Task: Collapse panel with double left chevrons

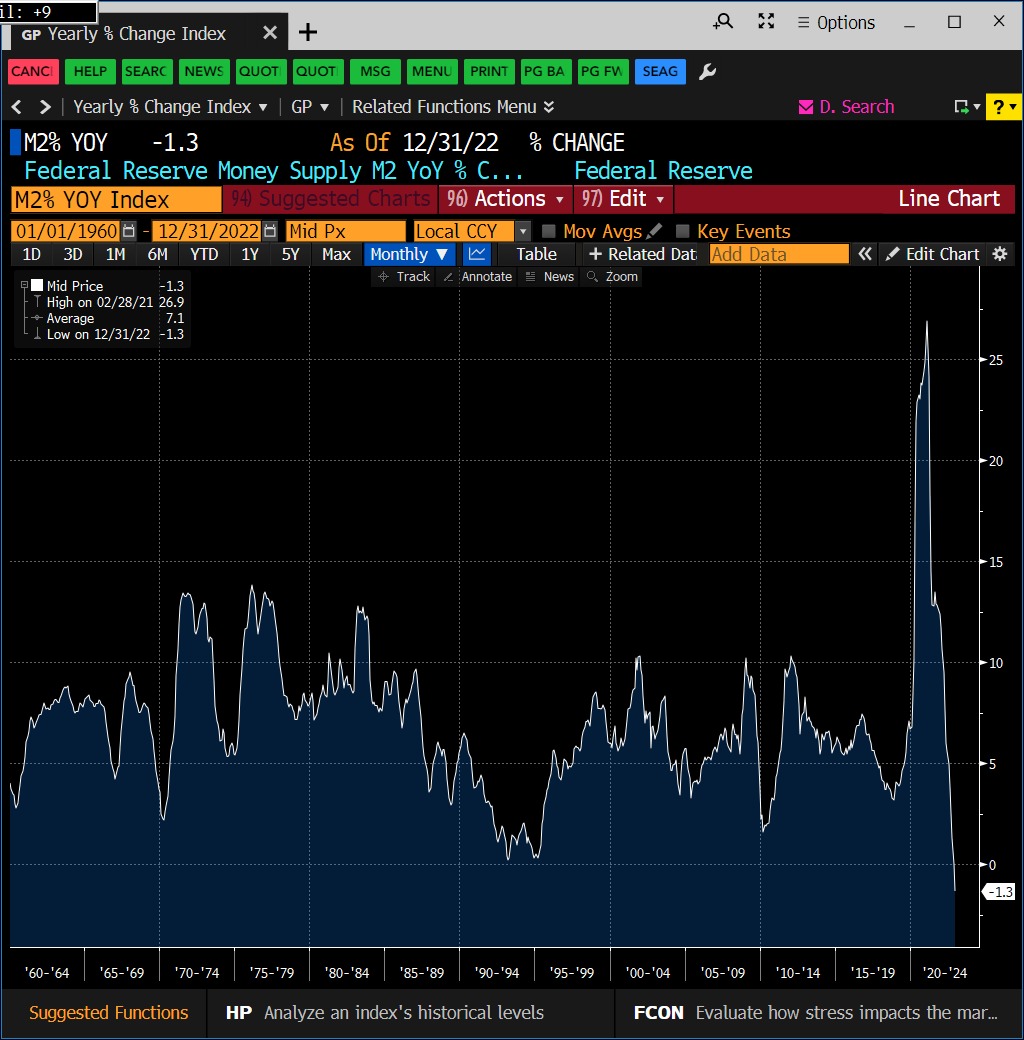Action: click(865, 254)
